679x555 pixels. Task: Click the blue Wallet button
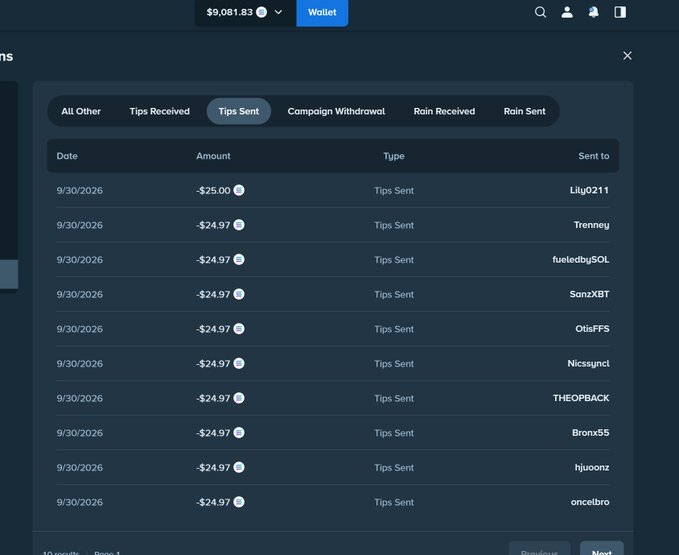click(x=322, y=13)
